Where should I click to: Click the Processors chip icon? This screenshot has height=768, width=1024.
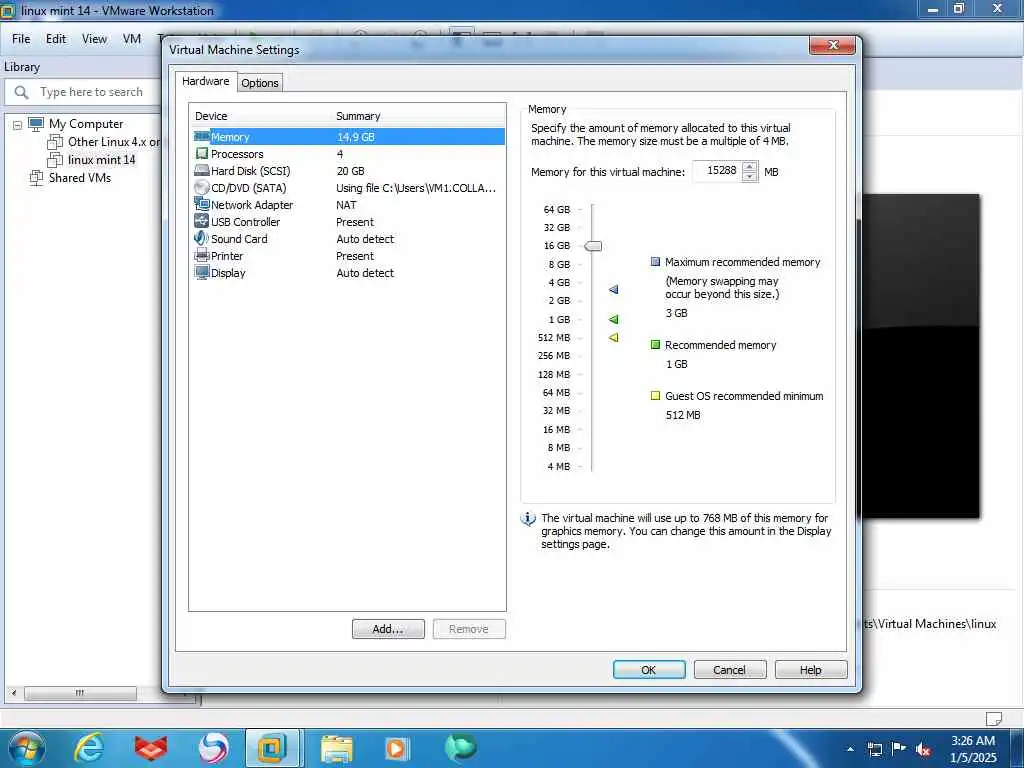click(x=202, y=153)
